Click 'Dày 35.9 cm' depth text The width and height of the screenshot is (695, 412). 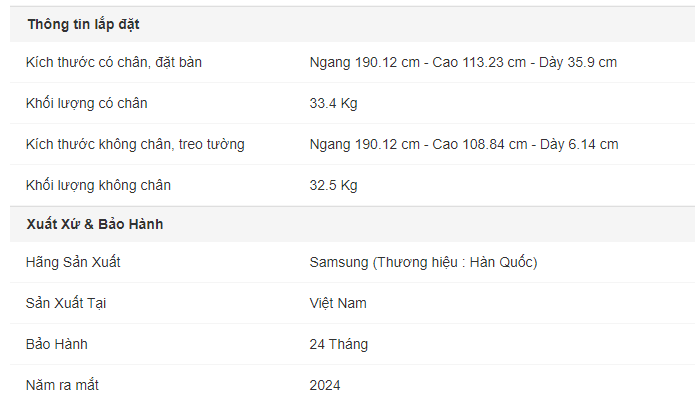pos(578,62)
